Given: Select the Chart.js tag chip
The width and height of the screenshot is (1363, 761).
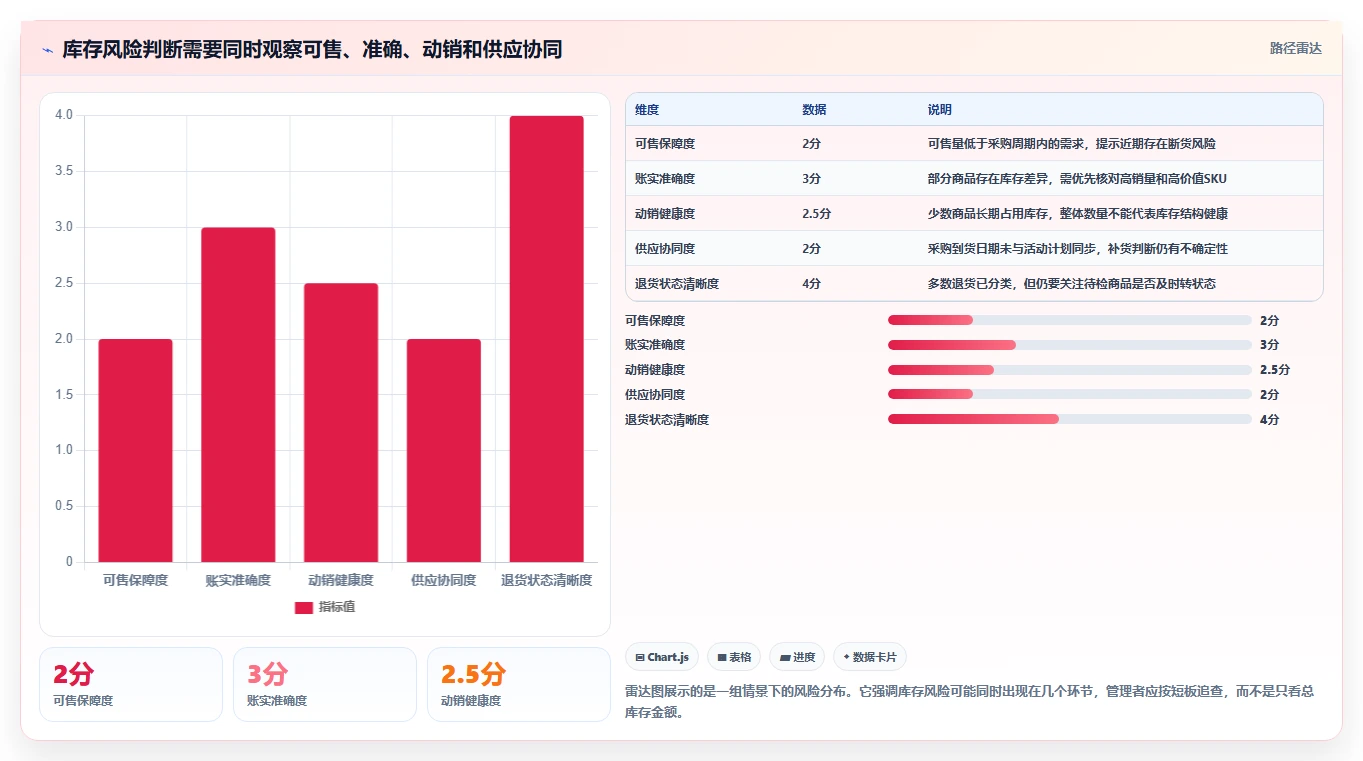Looking at the screenshot, I should point(662,657).
